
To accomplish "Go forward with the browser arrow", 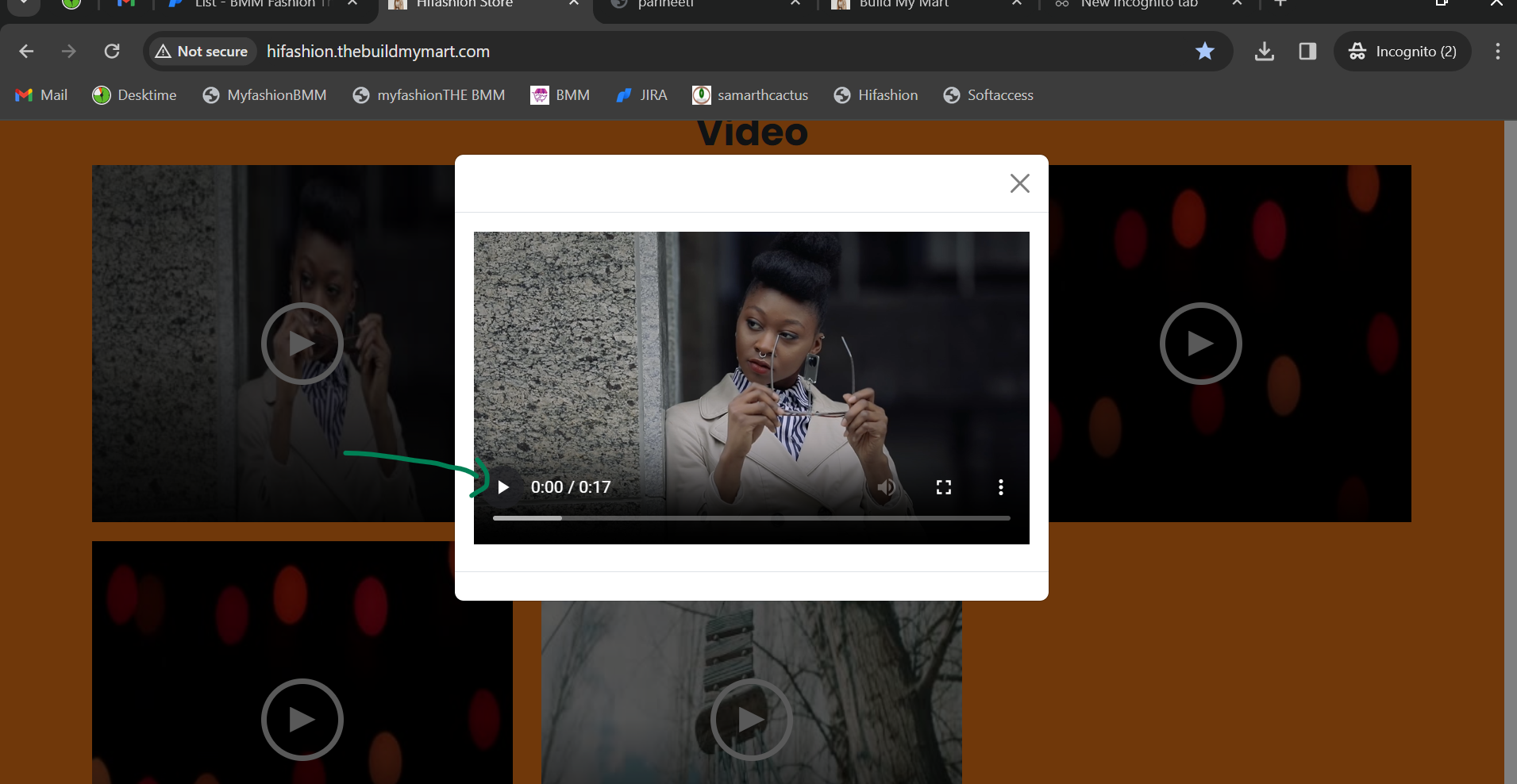I will pos(69,52).
